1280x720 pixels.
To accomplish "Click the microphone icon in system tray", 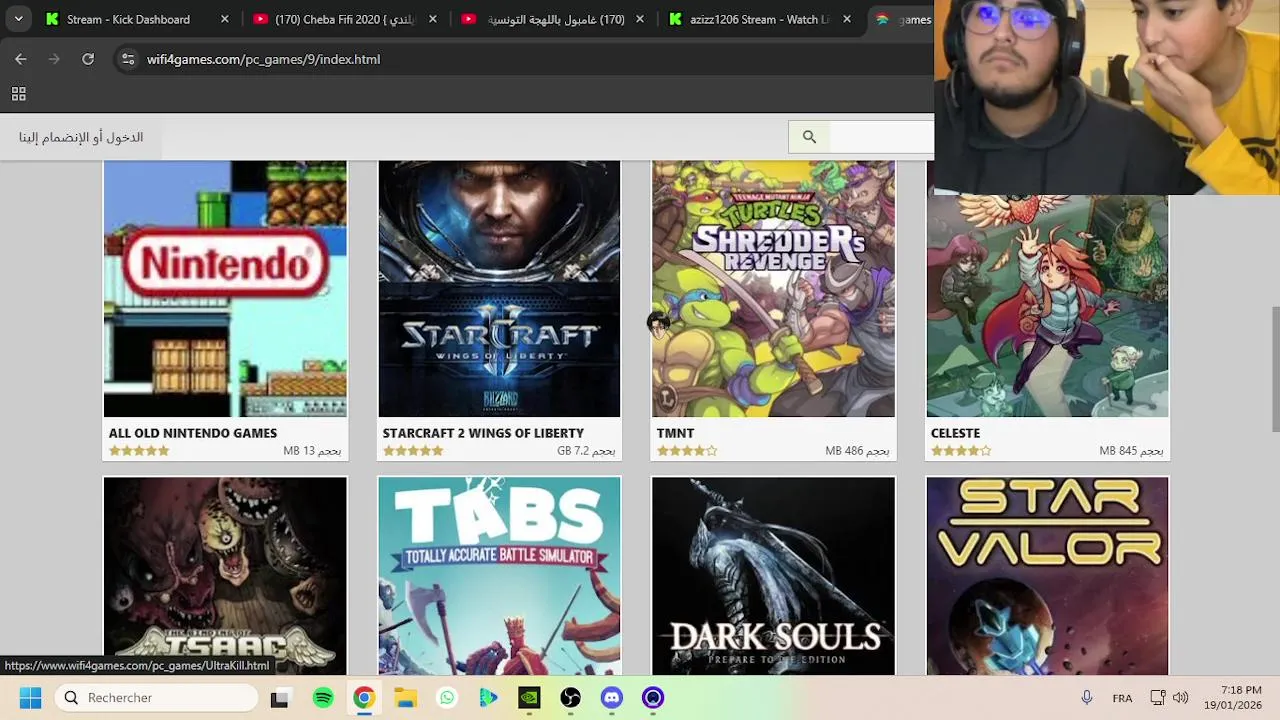I will tap(1087, 698).
